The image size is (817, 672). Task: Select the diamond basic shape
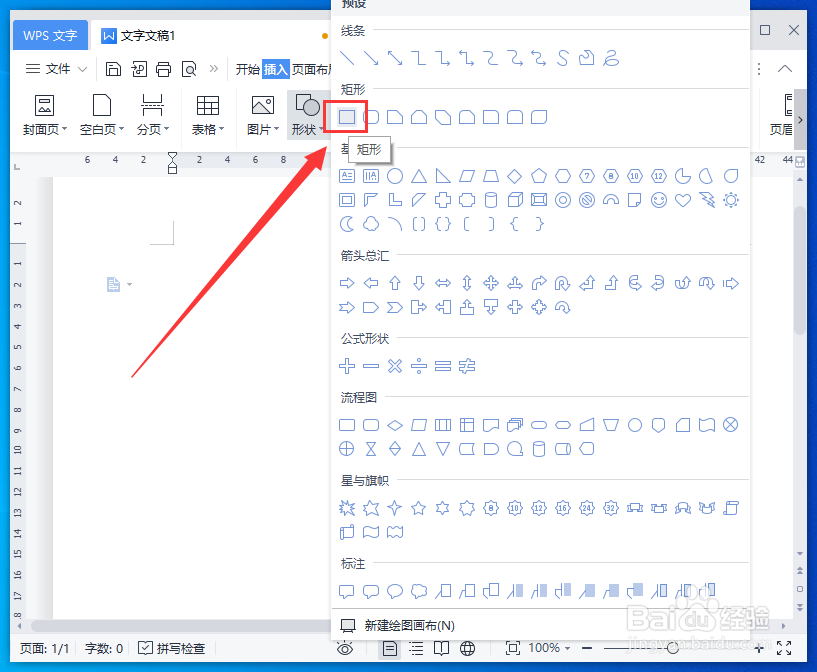(x=515, y=176)
